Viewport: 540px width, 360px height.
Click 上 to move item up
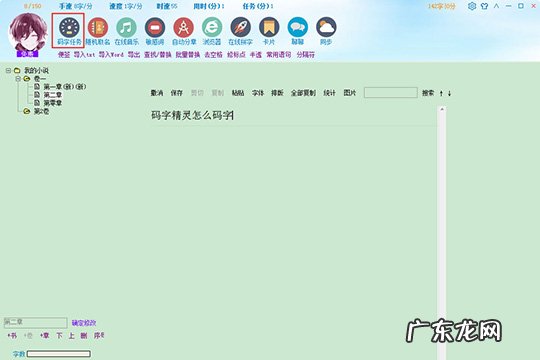(71, 336)
